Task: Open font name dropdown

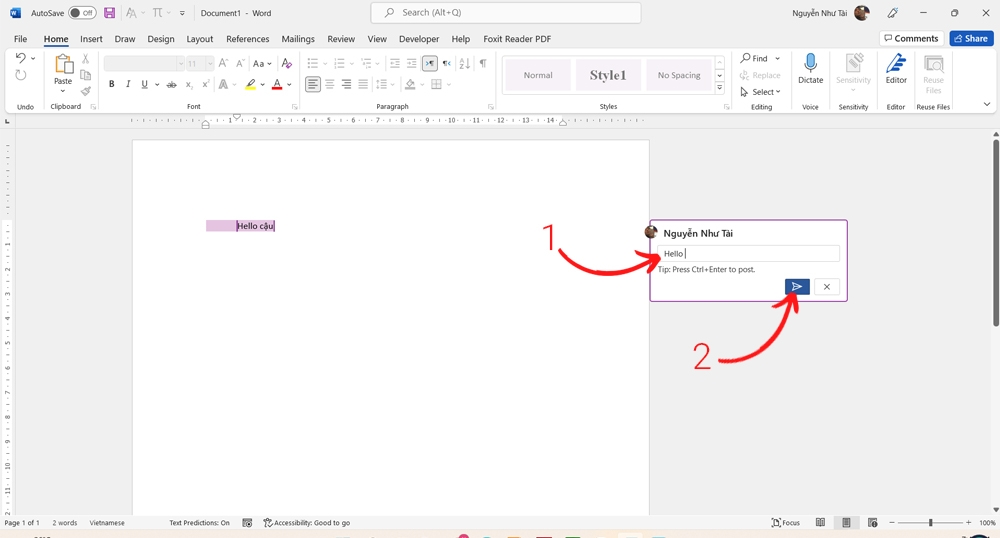Action: click(x=180, y=63)
